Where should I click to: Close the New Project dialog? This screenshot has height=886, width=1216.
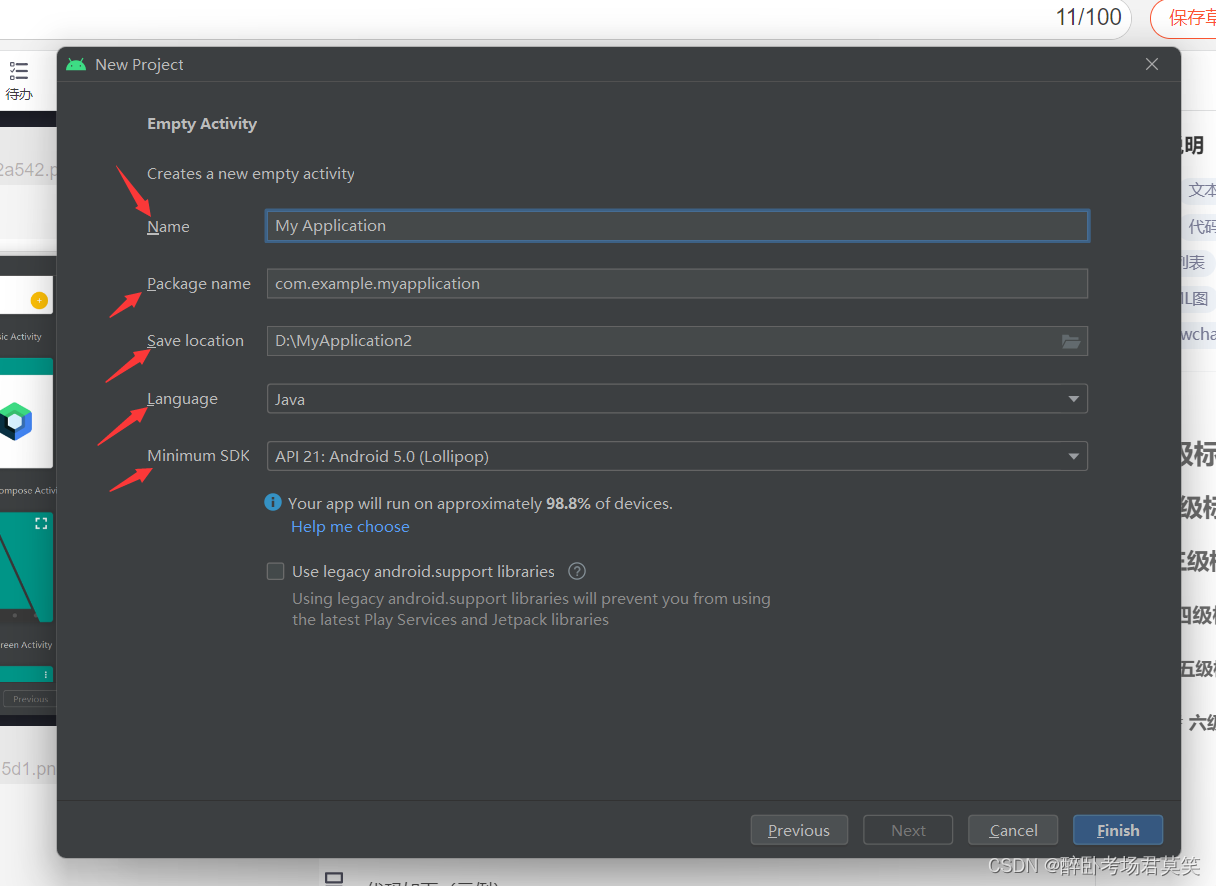click(x=1152, y=64)
